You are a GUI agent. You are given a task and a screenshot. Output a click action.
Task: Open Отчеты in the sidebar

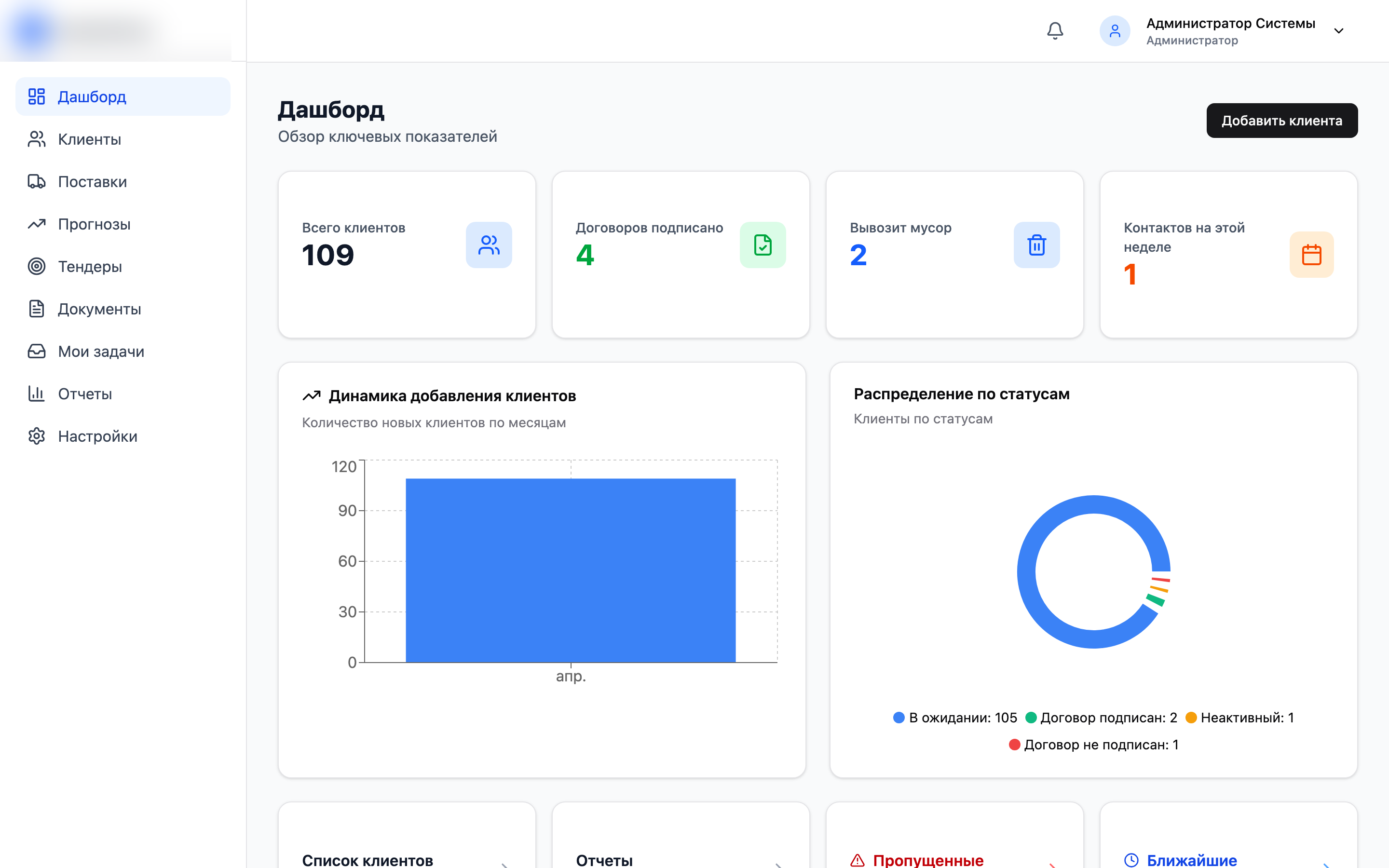tap(123, 394)
